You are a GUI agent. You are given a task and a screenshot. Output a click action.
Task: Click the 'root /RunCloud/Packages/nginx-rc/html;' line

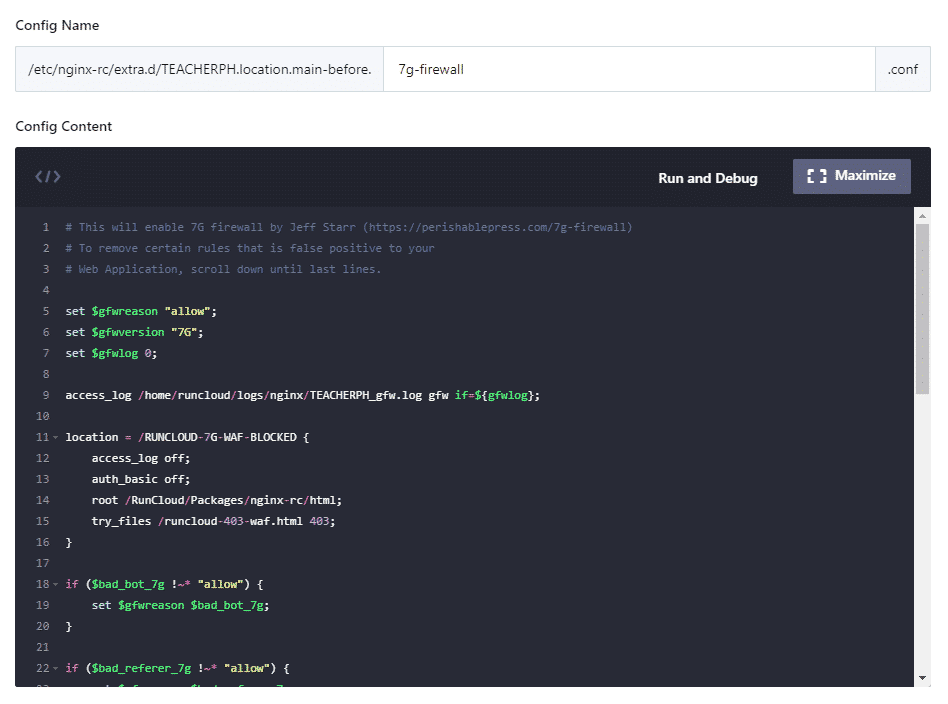[x=216, y=500]
